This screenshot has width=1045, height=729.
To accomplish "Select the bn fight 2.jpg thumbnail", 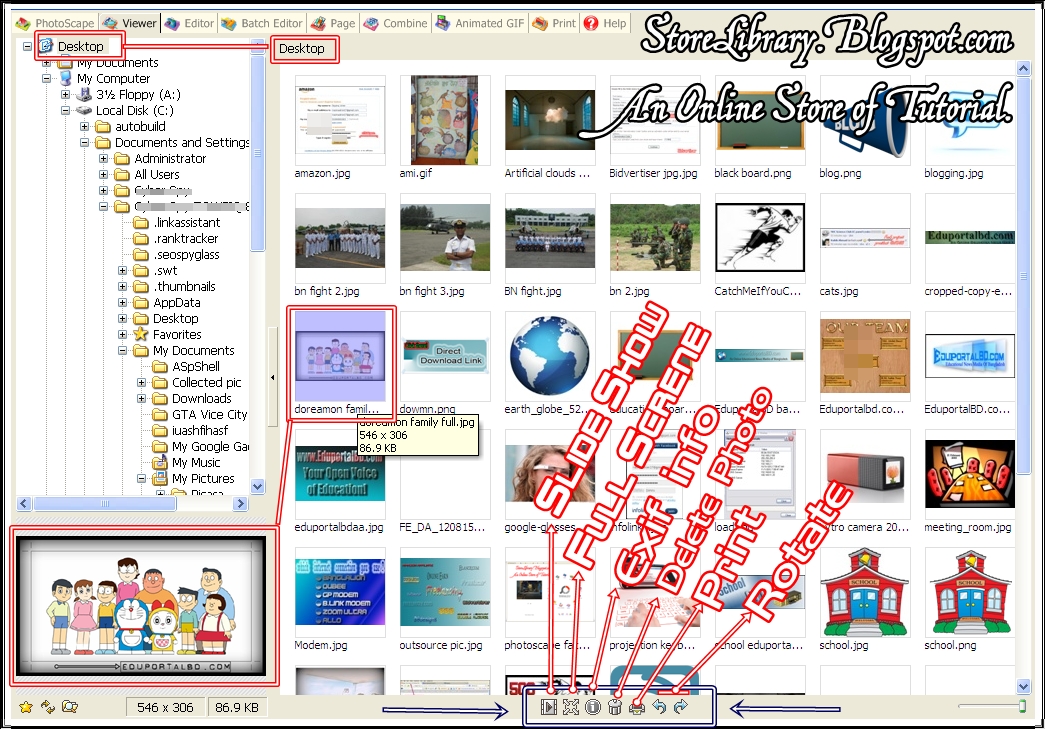I will point(340,239).
